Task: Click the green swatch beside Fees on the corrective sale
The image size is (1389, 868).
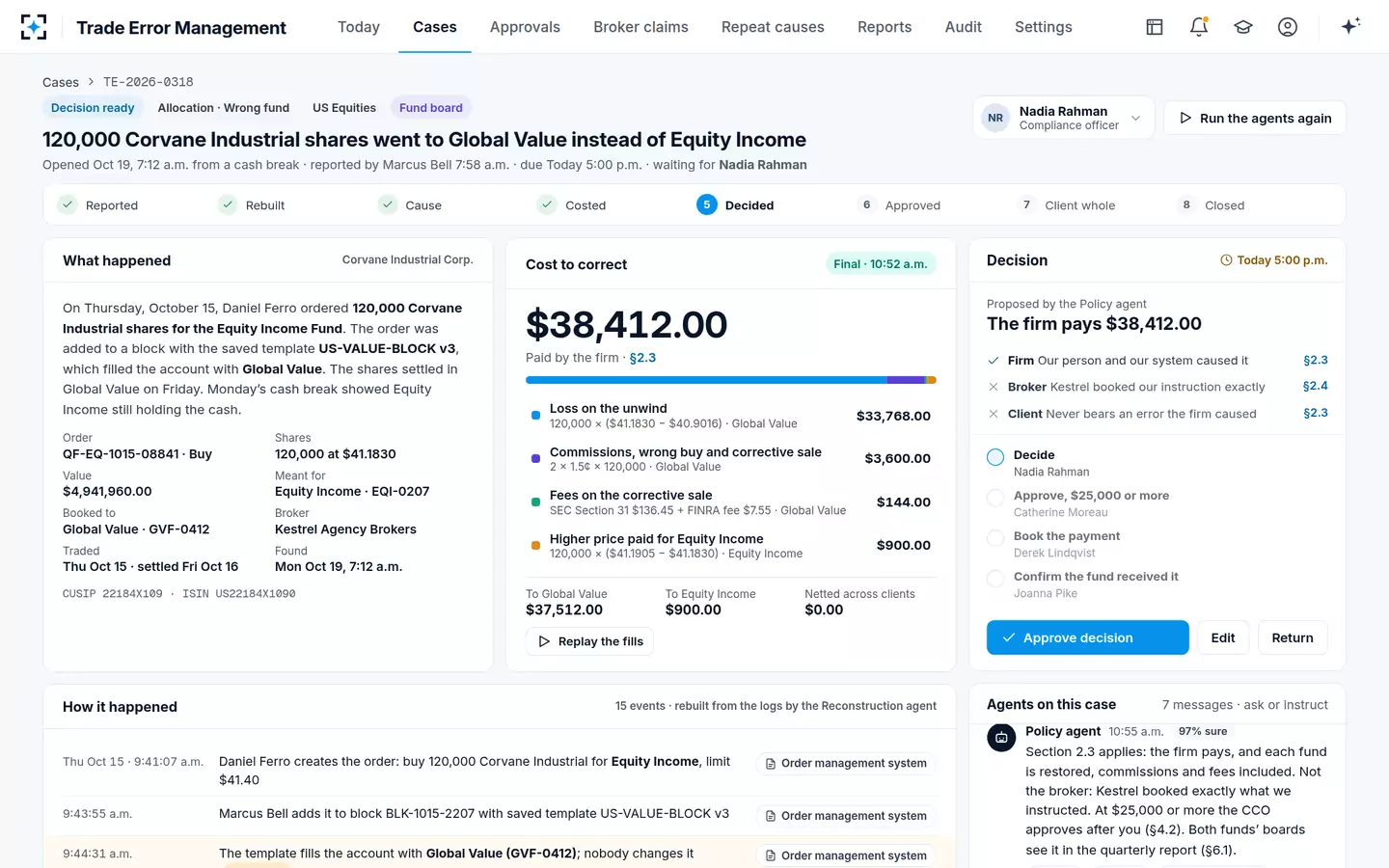Action: (x=535, y=502)
